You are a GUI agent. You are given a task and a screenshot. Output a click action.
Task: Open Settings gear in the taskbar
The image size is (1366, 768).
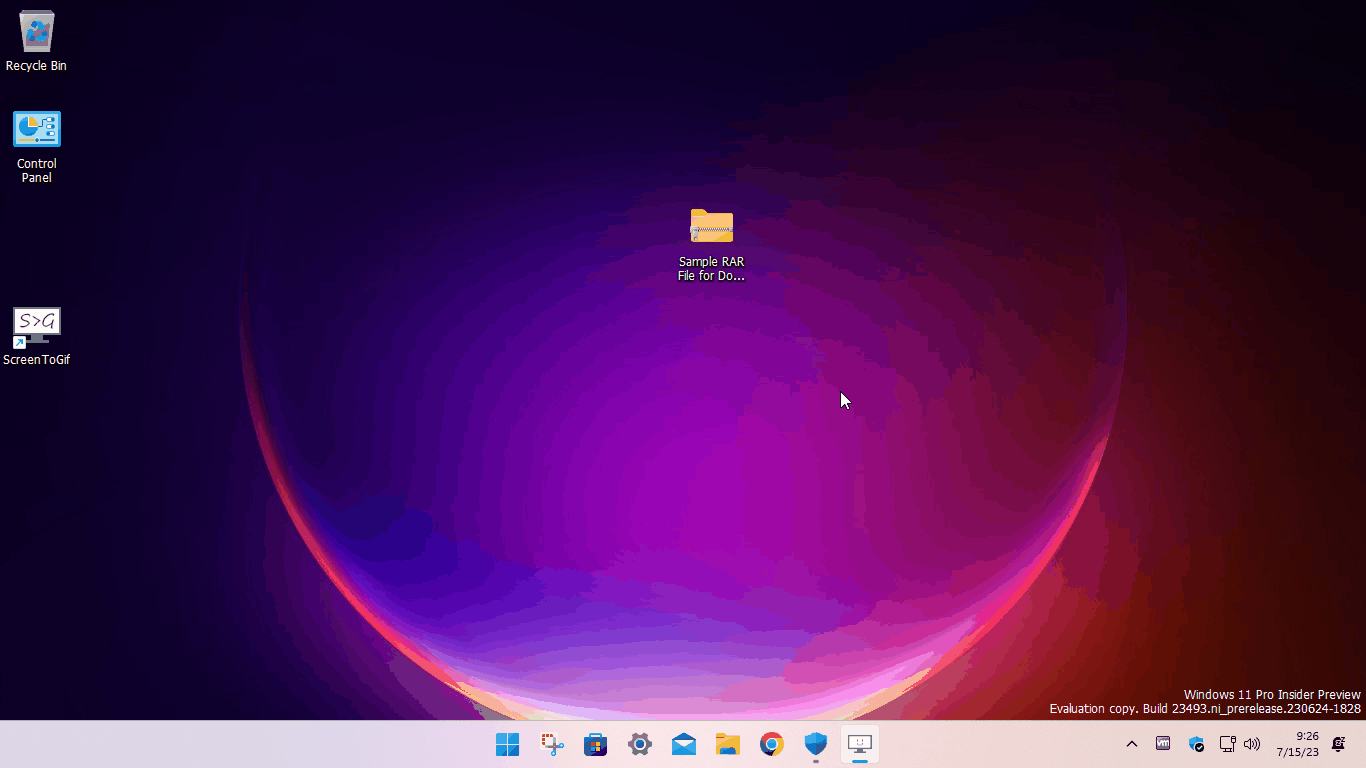pyautogui.click(x=640, y=744)
